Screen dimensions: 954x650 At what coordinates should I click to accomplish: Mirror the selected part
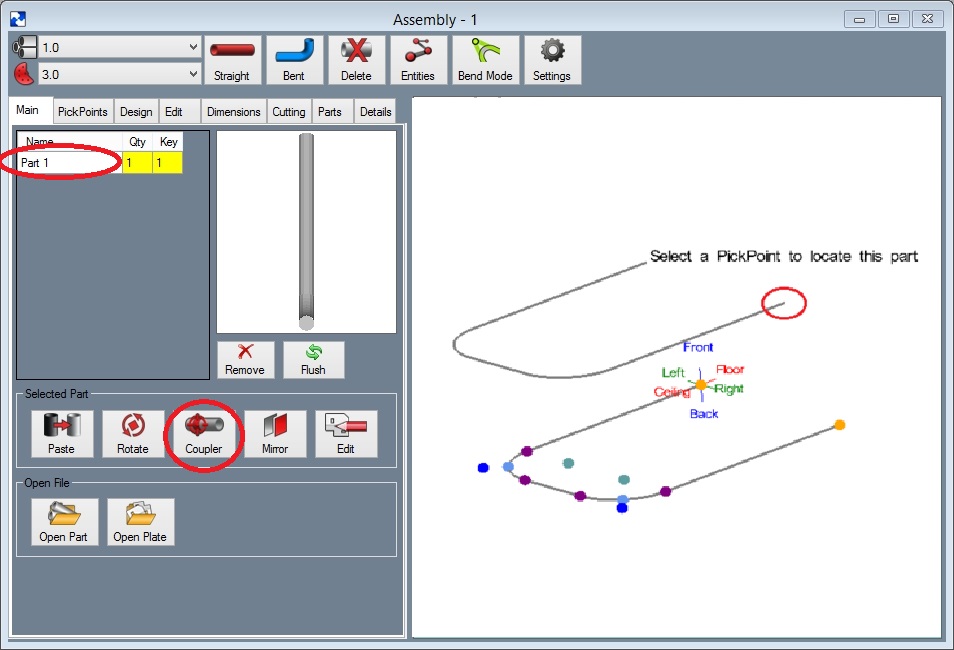(x=275, y=434)
